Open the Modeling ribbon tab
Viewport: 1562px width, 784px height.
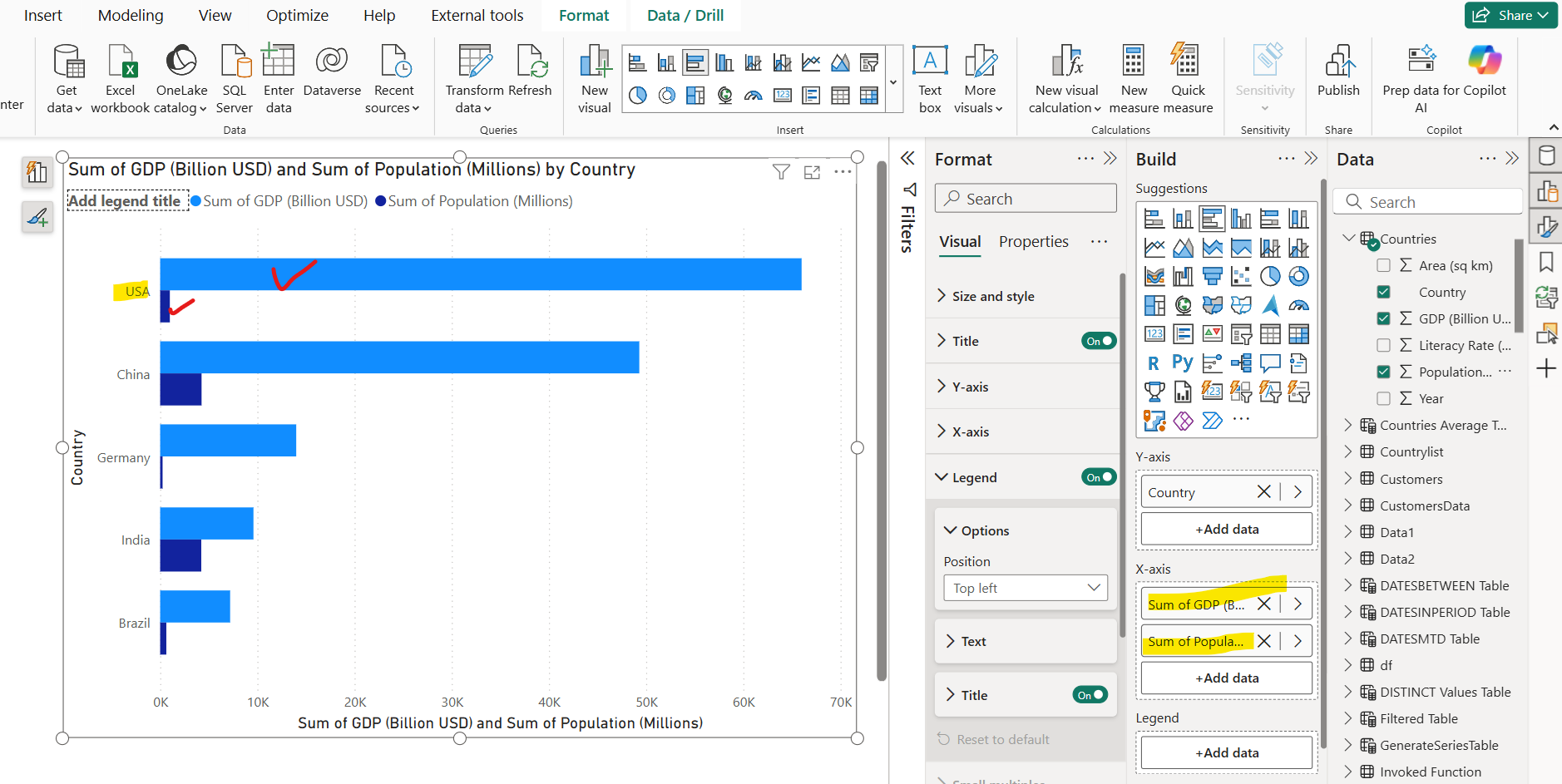(131, 15)
